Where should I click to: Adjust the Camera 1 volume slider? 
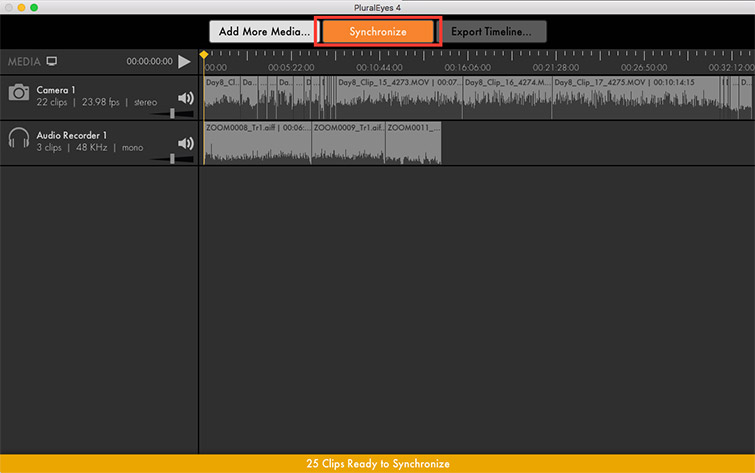(x=173, y=113)
